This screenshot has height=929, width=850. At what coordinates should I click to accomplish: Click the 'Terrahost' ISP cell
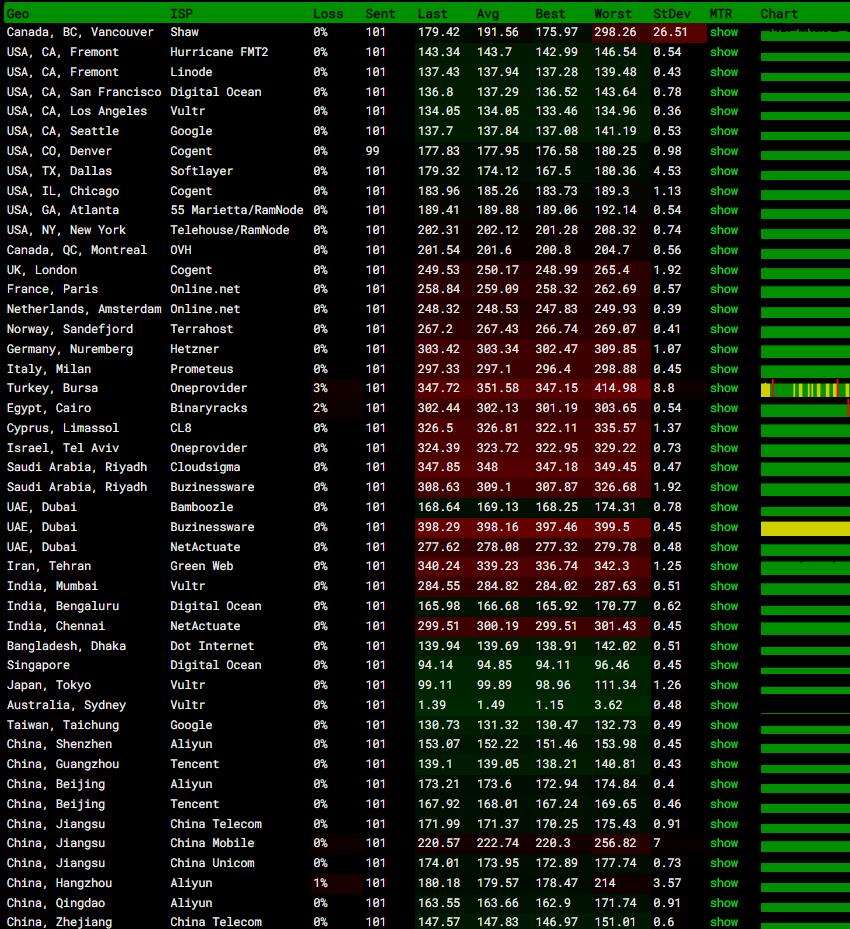(201, 329)
